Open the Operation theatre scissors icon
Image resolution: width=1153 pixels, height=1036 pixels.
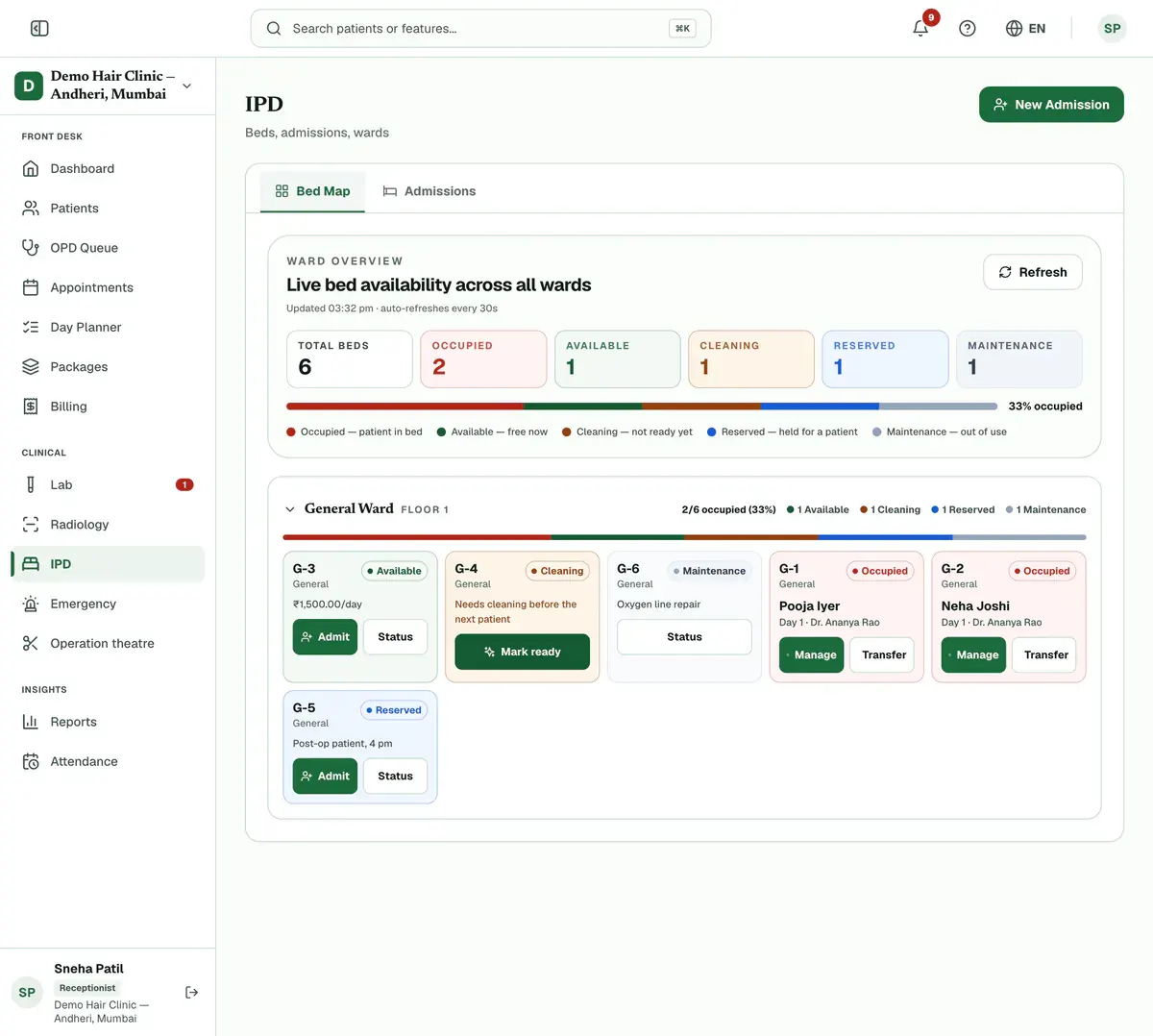(x=31, y=643)
